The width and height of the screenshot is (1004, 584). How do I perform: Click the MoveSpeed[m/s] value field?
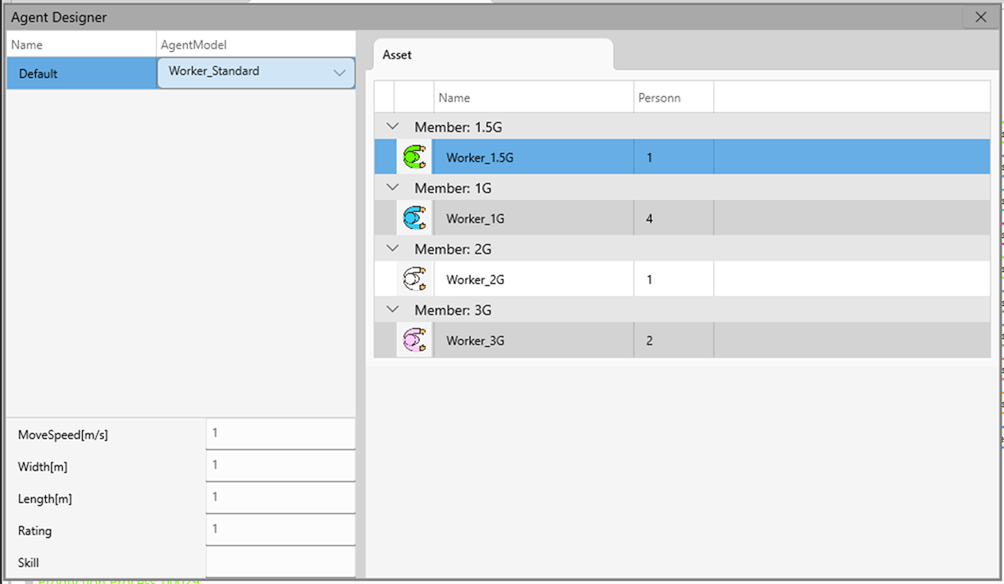pos(280,434)
